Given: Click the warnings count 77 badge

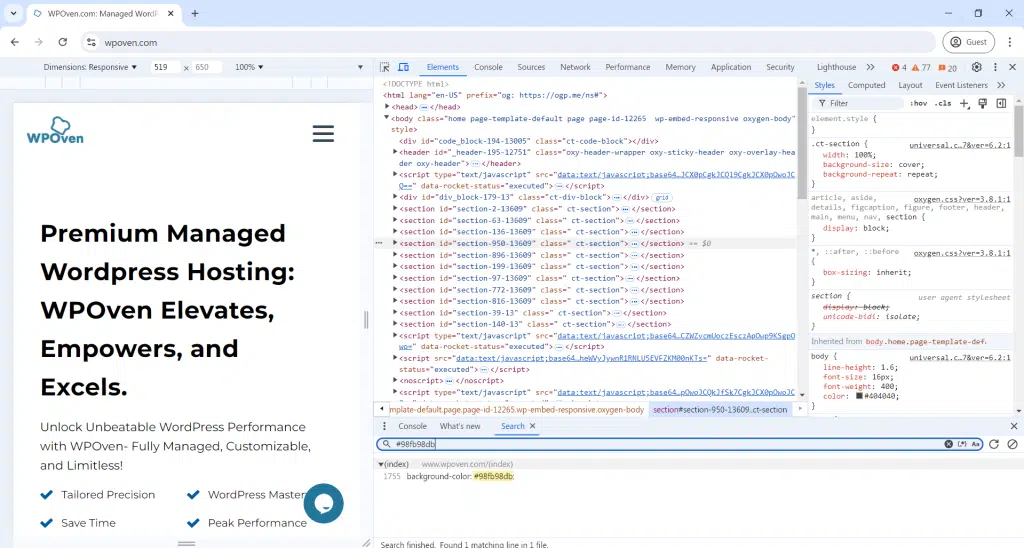Looking at the screenshot, I should click(921, 67).
